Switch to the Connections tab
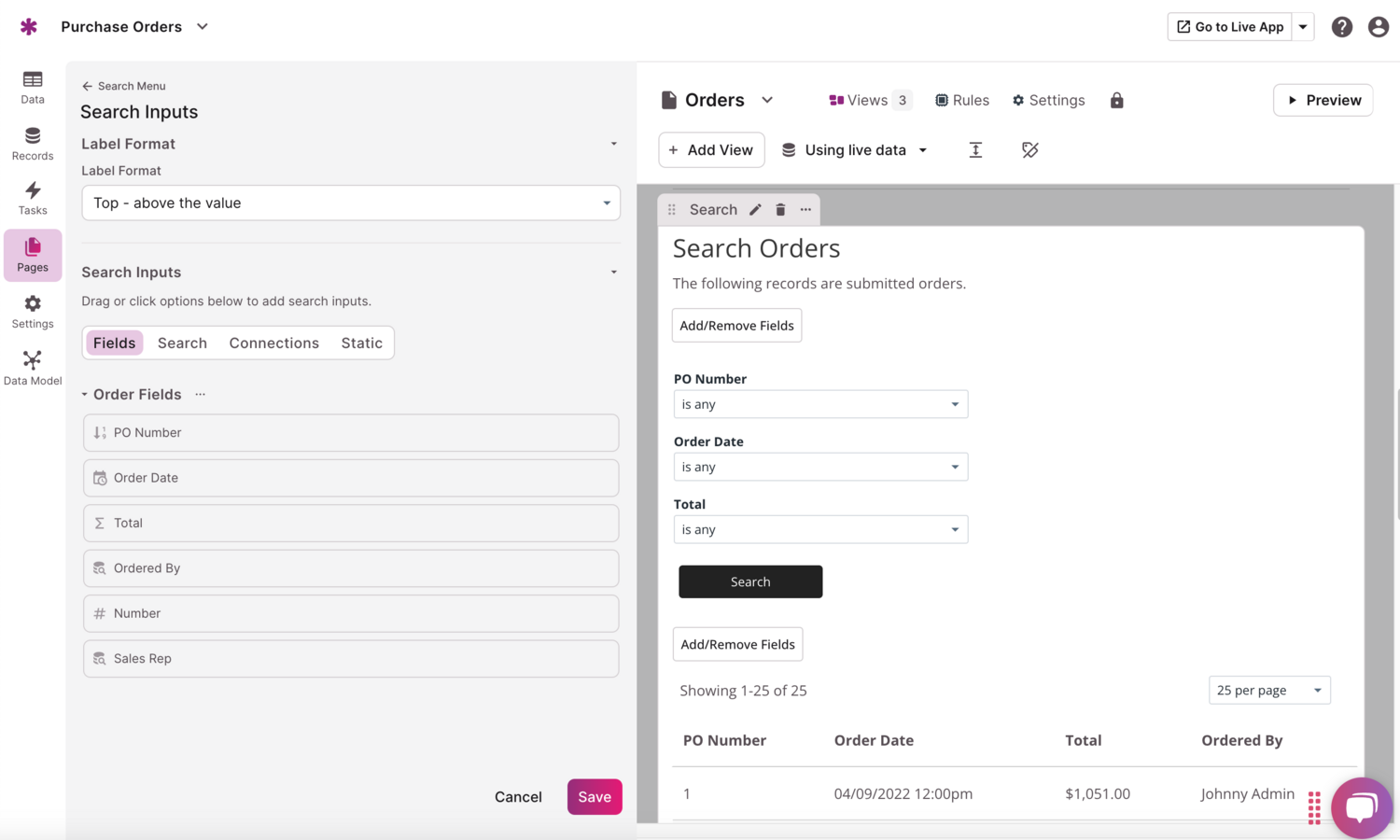Image resolution: width=1400 pixels, height=840 pixels. (273, 343)
